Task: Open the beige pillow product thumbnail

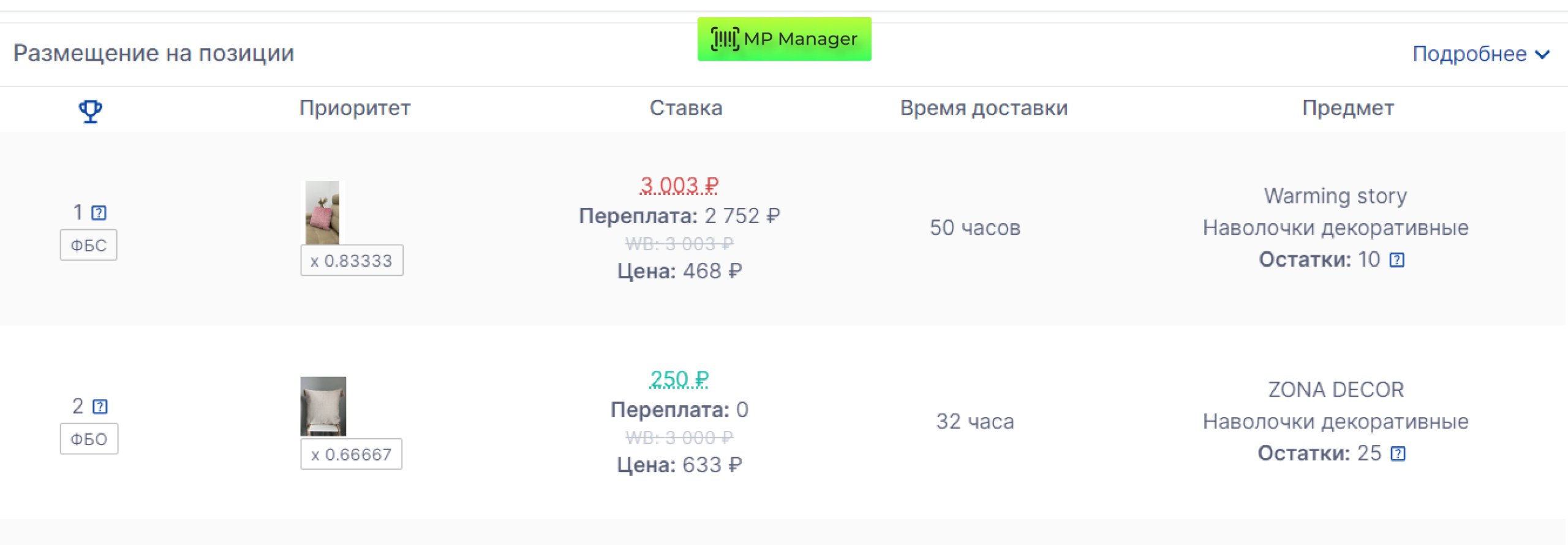Action: [x=323, y=406]
